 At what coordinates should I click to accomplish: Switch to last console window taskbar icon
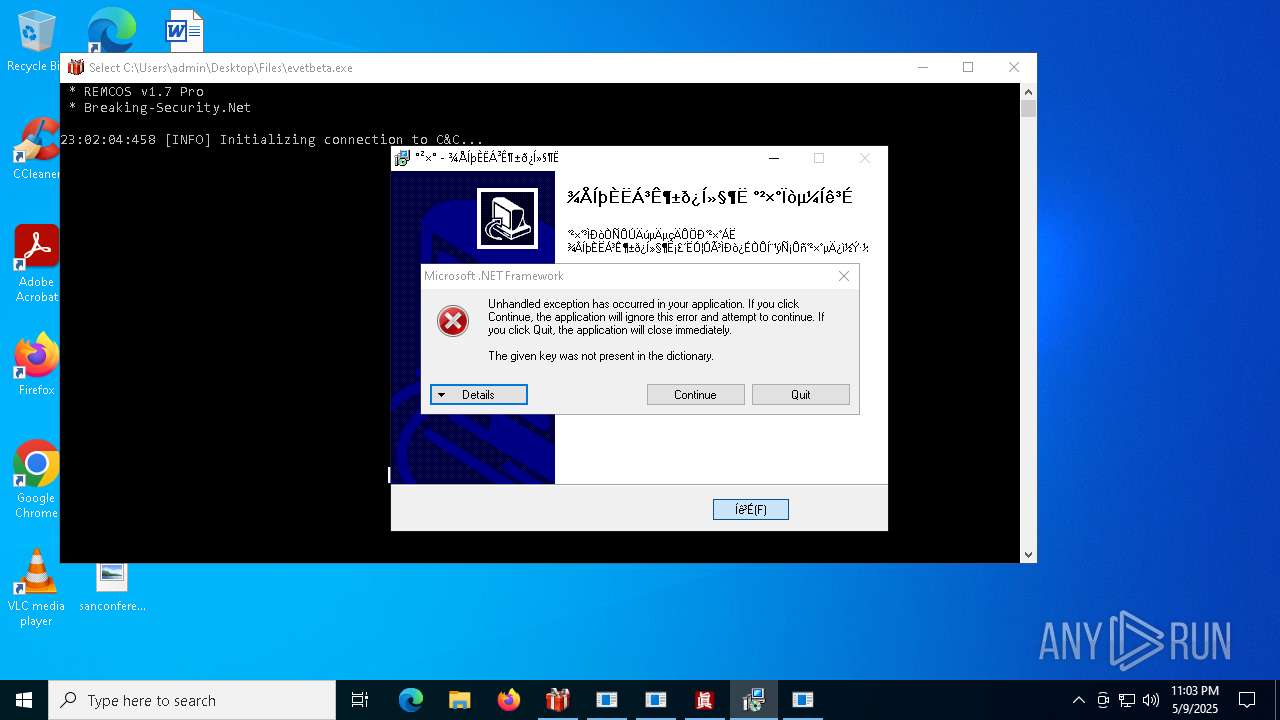[802, 700]
